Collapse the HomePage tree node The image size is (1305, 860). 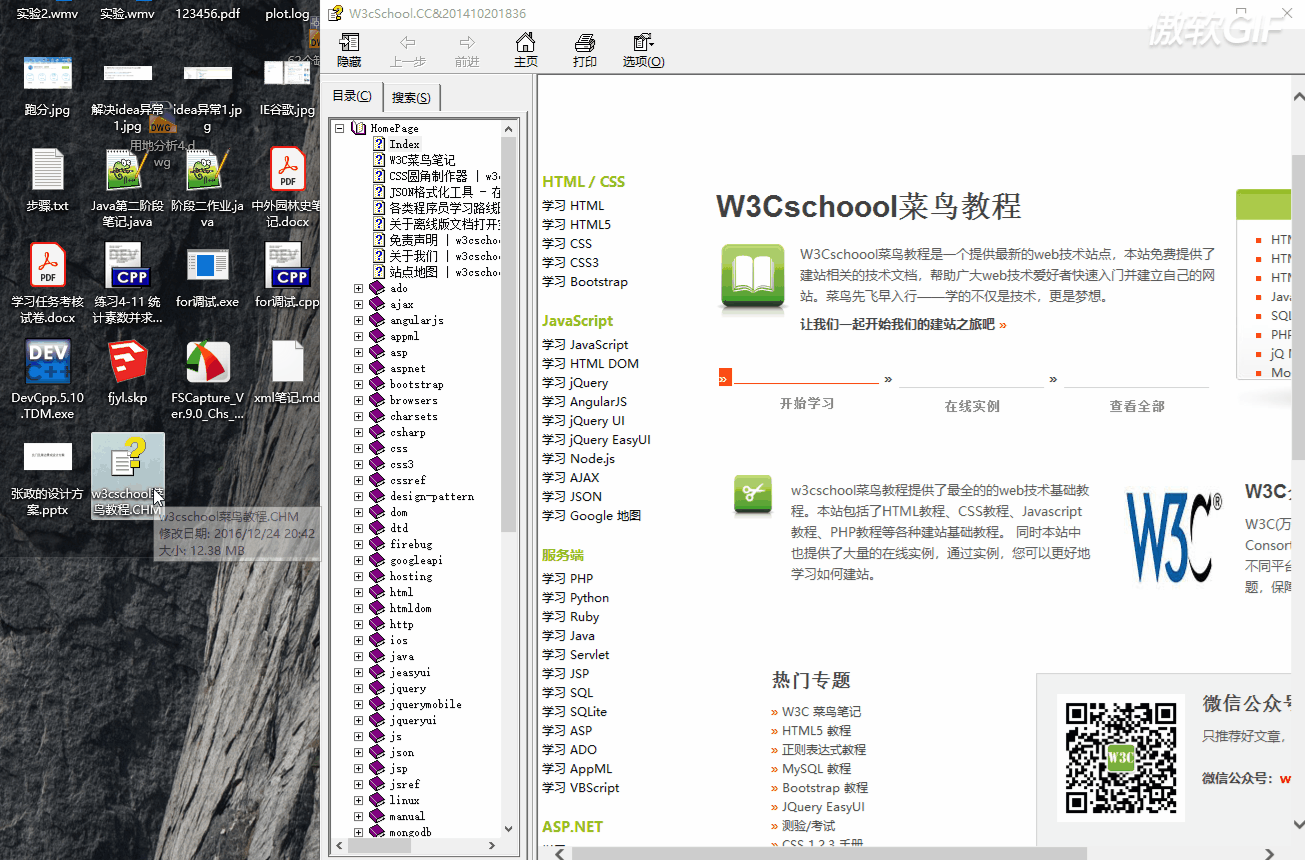pyautogui.click(x=340, y=128)
